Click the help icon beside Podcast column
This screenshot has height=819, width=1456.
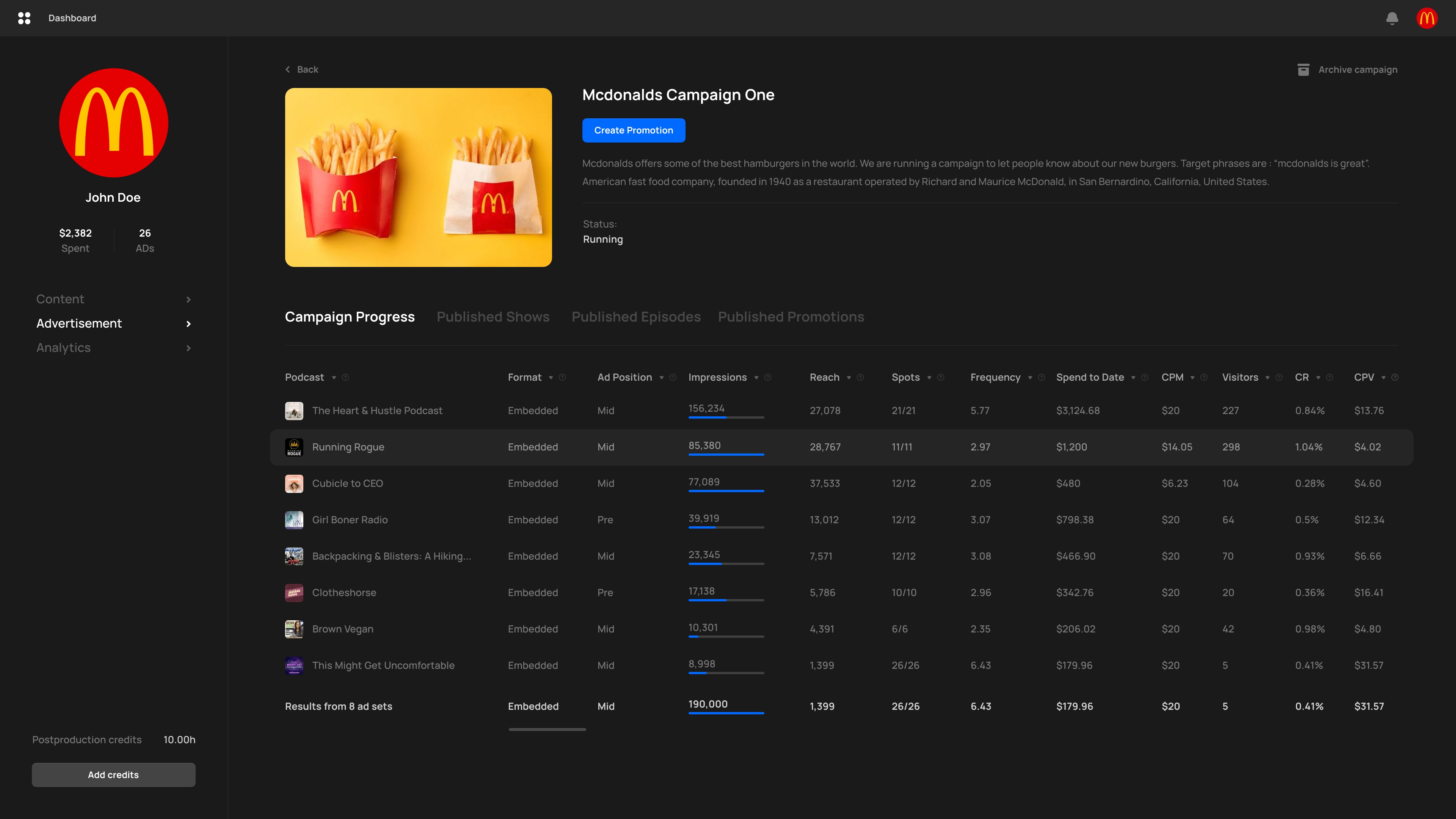coord(346,378)
